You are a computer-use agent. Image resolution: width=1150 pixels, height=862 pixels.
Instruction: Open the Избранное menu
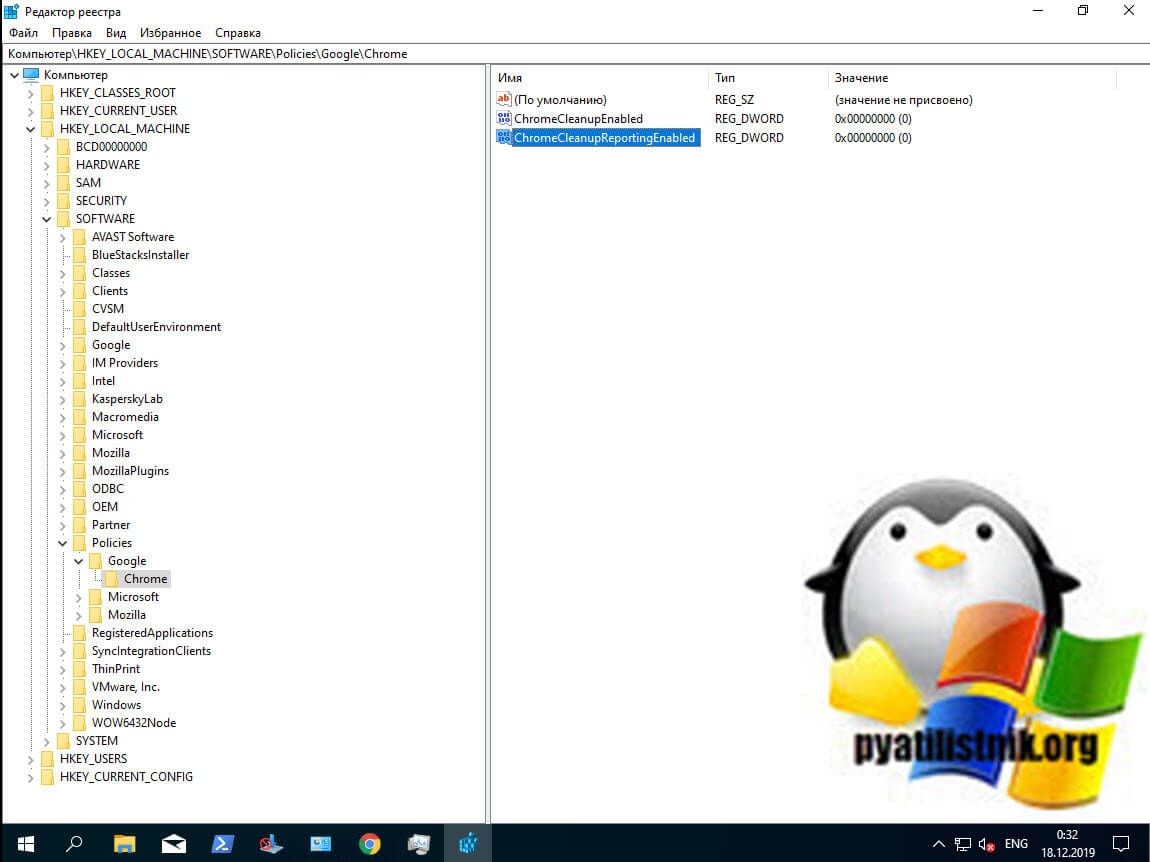tap(170, 33)
